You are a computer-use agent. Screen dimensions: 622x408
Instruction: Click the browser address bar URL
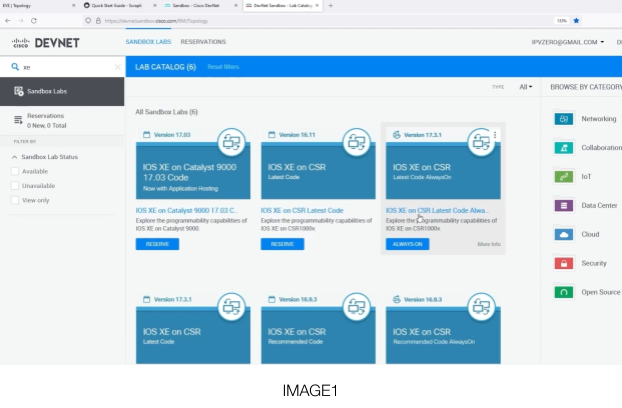pyautogui.click(x=156, y=21)
